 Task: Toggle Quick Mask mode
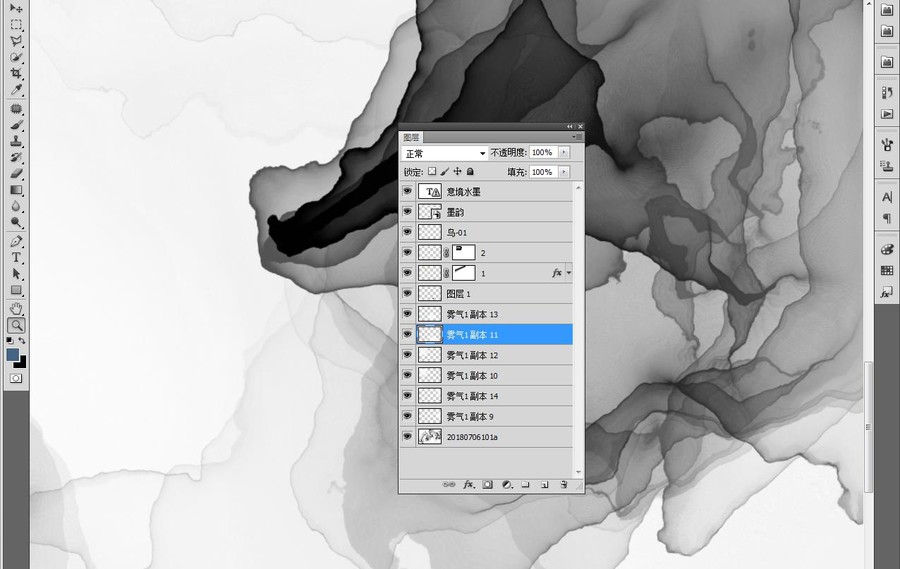(x=16, y=378)
